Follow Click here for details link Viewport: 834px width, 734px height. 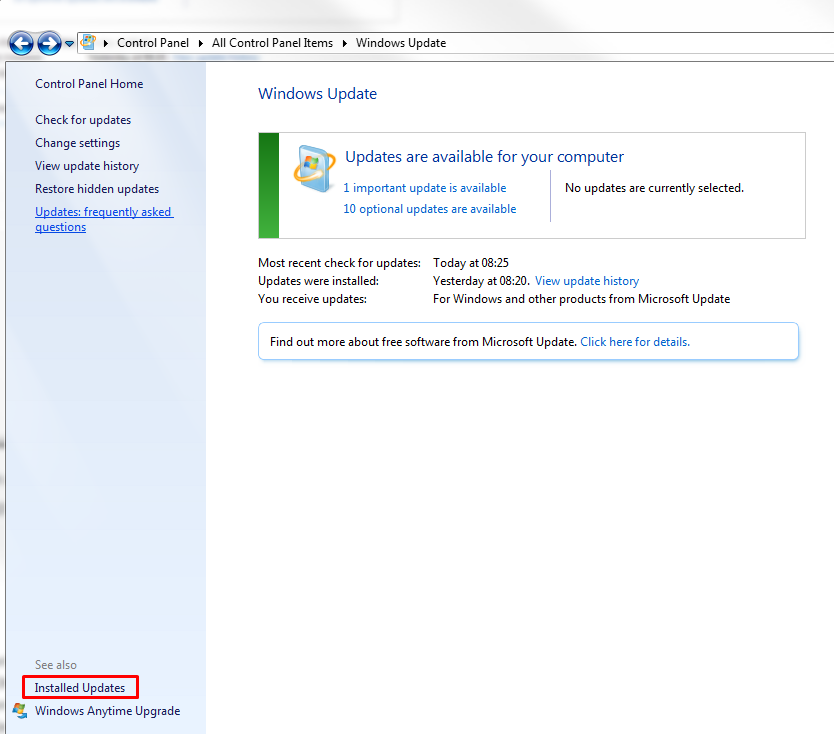point(635,342)
